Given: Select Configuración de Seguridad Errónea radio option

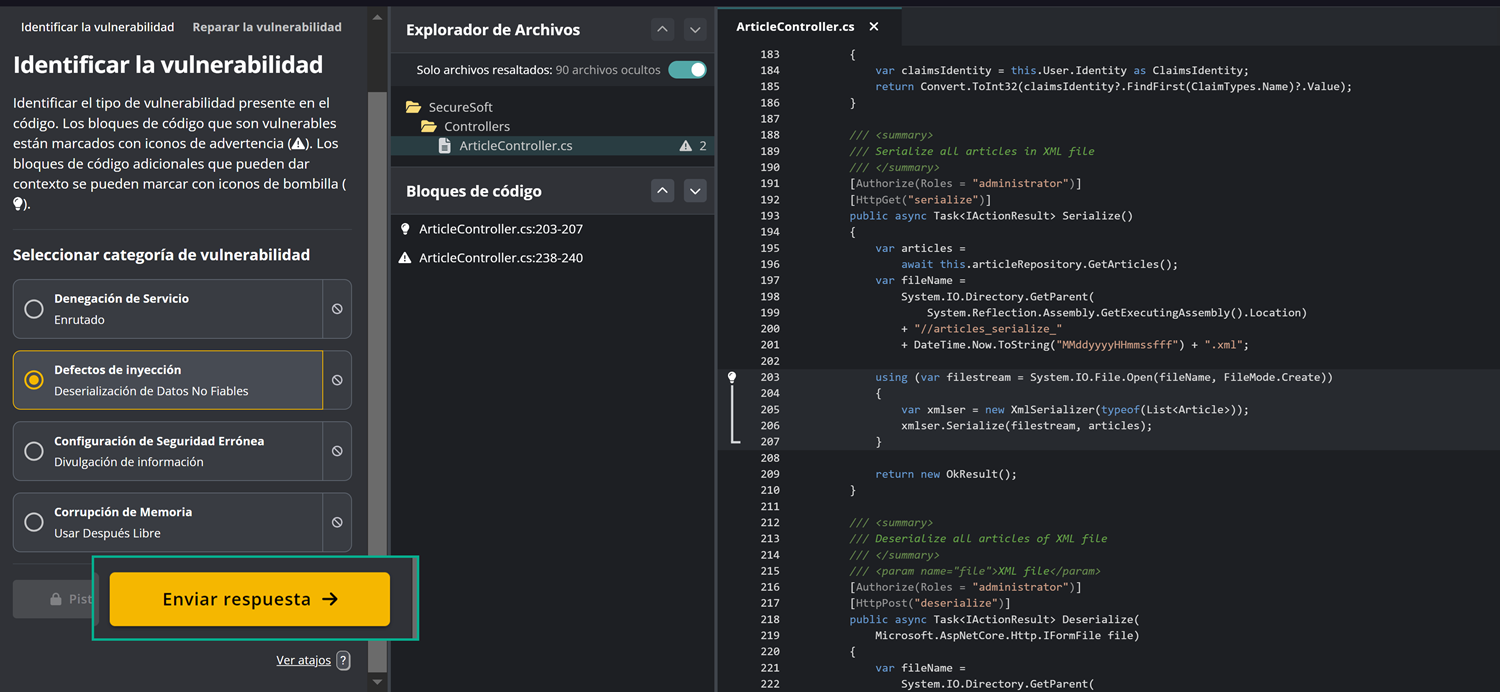Looking at the screenshot, I should (x=34, y=451).
